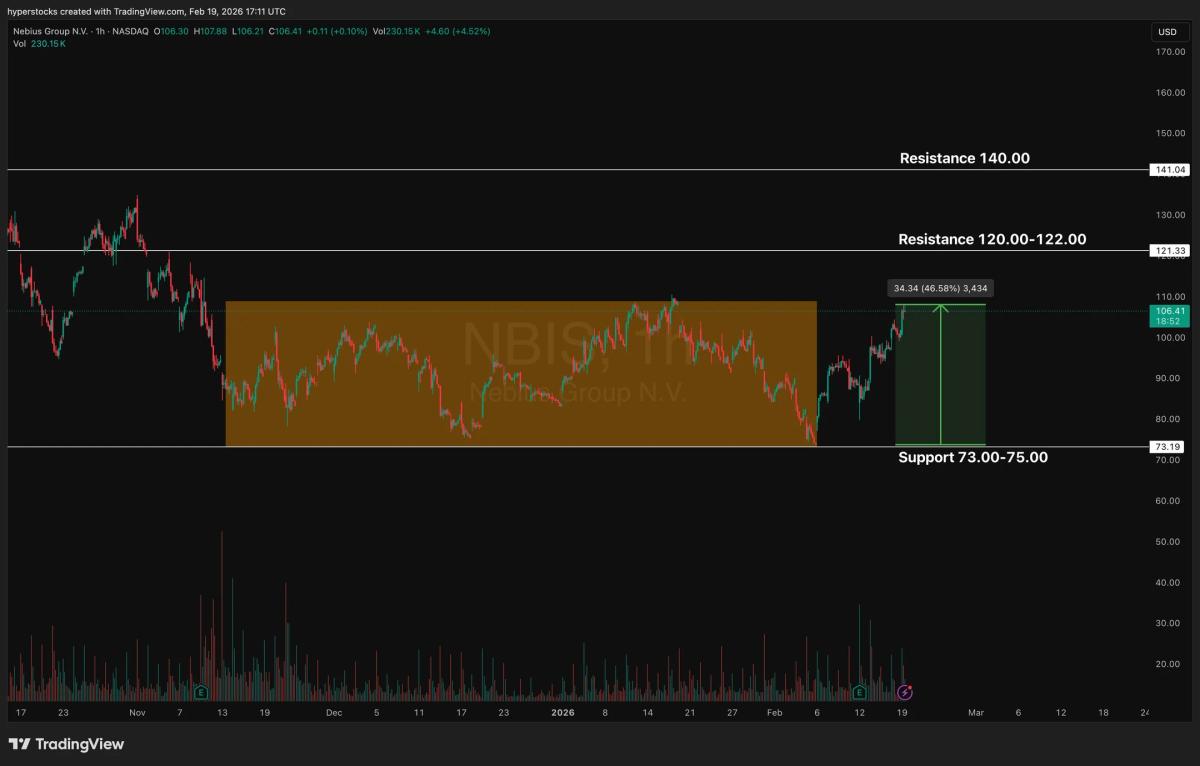Select the measurement label showing 34.34 (46.58%)
1200x766 pixels.
(x=938, y=288)
